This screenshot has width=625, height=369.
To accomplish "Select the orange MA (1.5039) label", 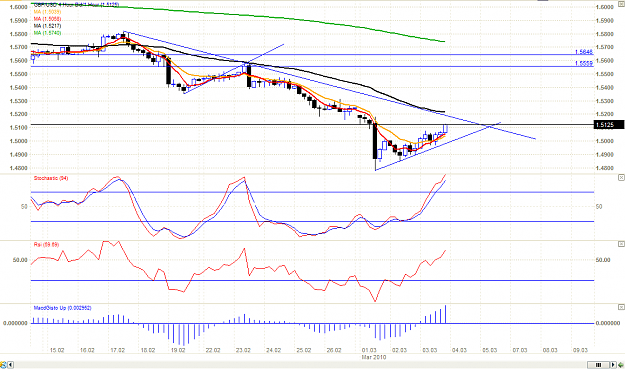I will click(47, 12).
